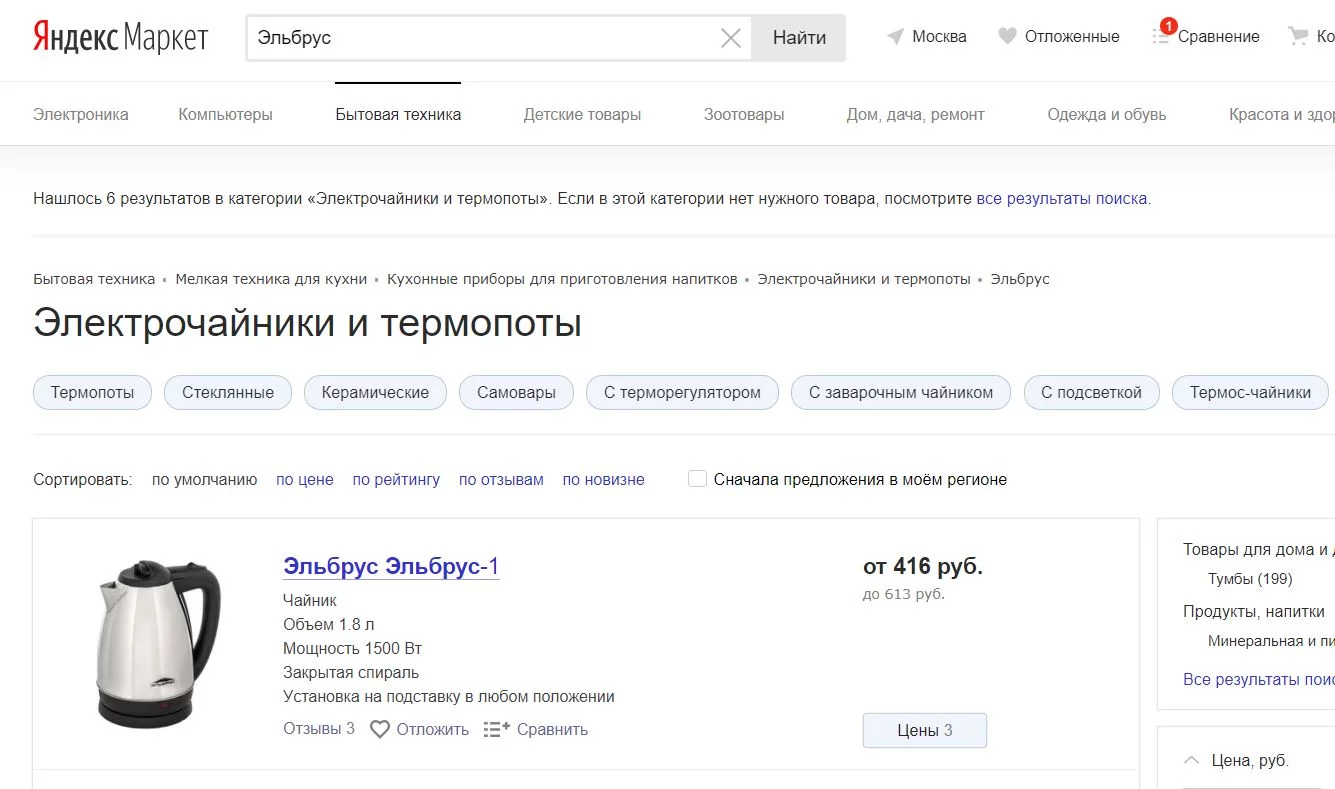Click the Москва city text

click(939, 37)
